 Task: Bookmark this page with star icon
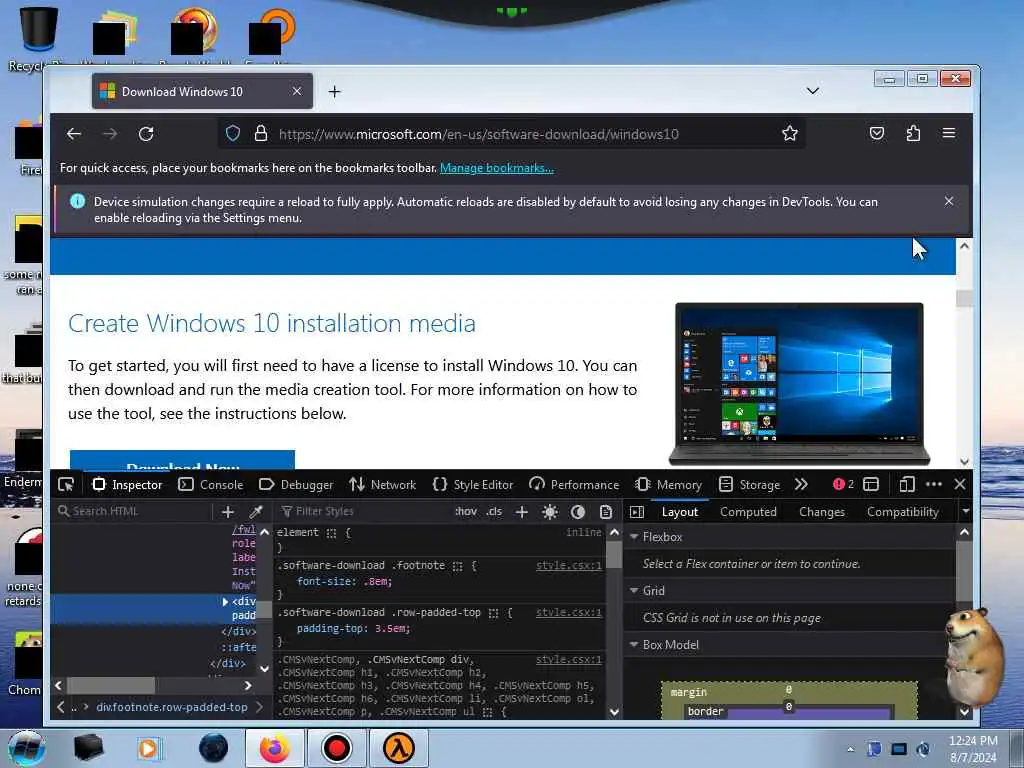tap(790, 134)
